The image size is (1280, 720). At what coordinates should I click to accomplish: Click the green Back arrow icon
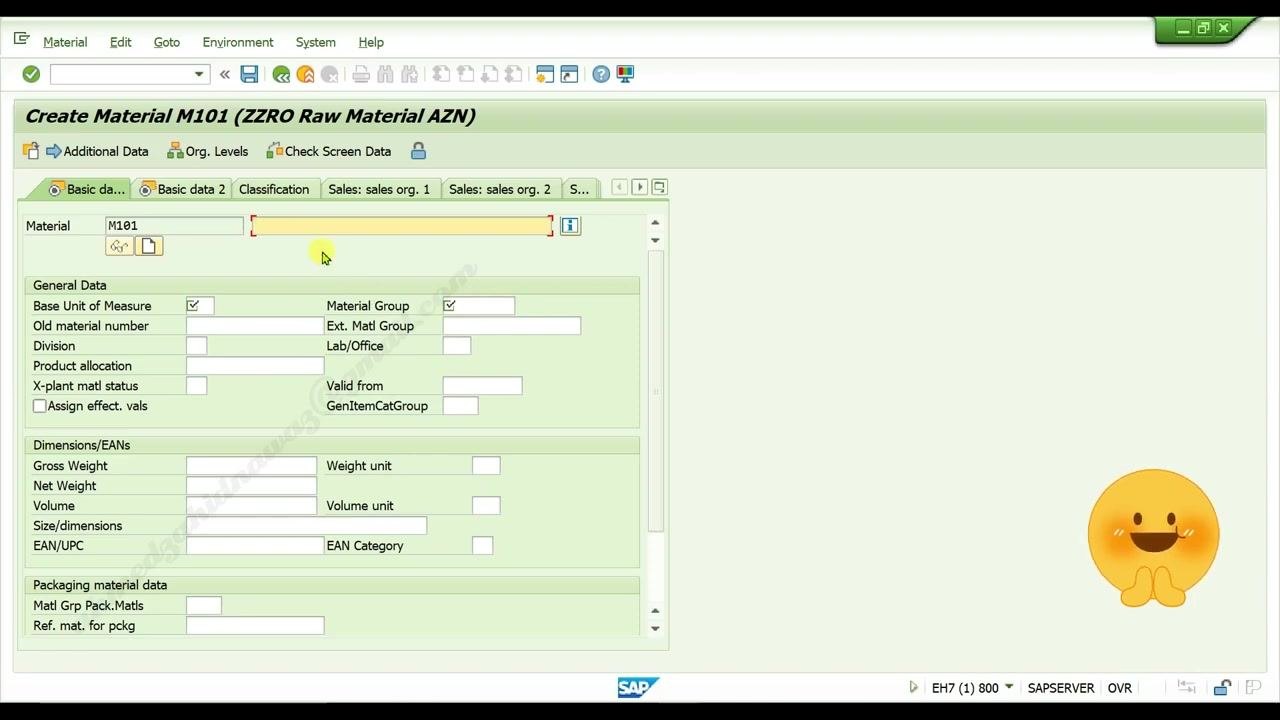pyautogui.click(x=281, y=74)
